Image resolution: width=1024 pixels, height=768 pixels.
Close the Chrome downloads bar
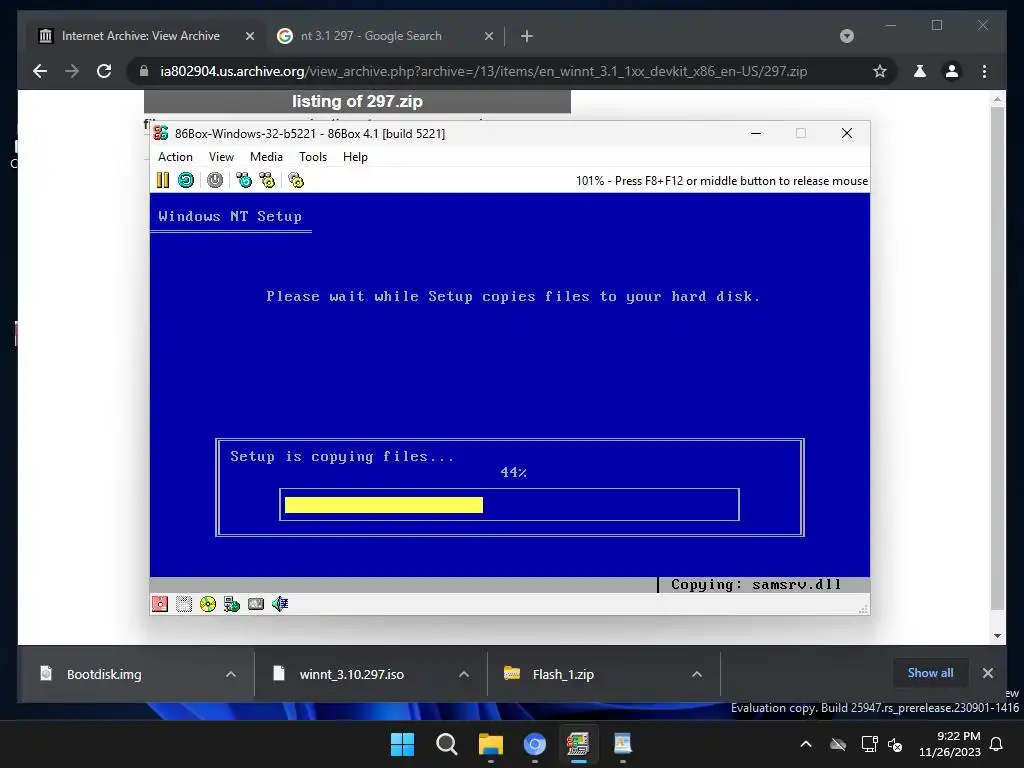987,673
